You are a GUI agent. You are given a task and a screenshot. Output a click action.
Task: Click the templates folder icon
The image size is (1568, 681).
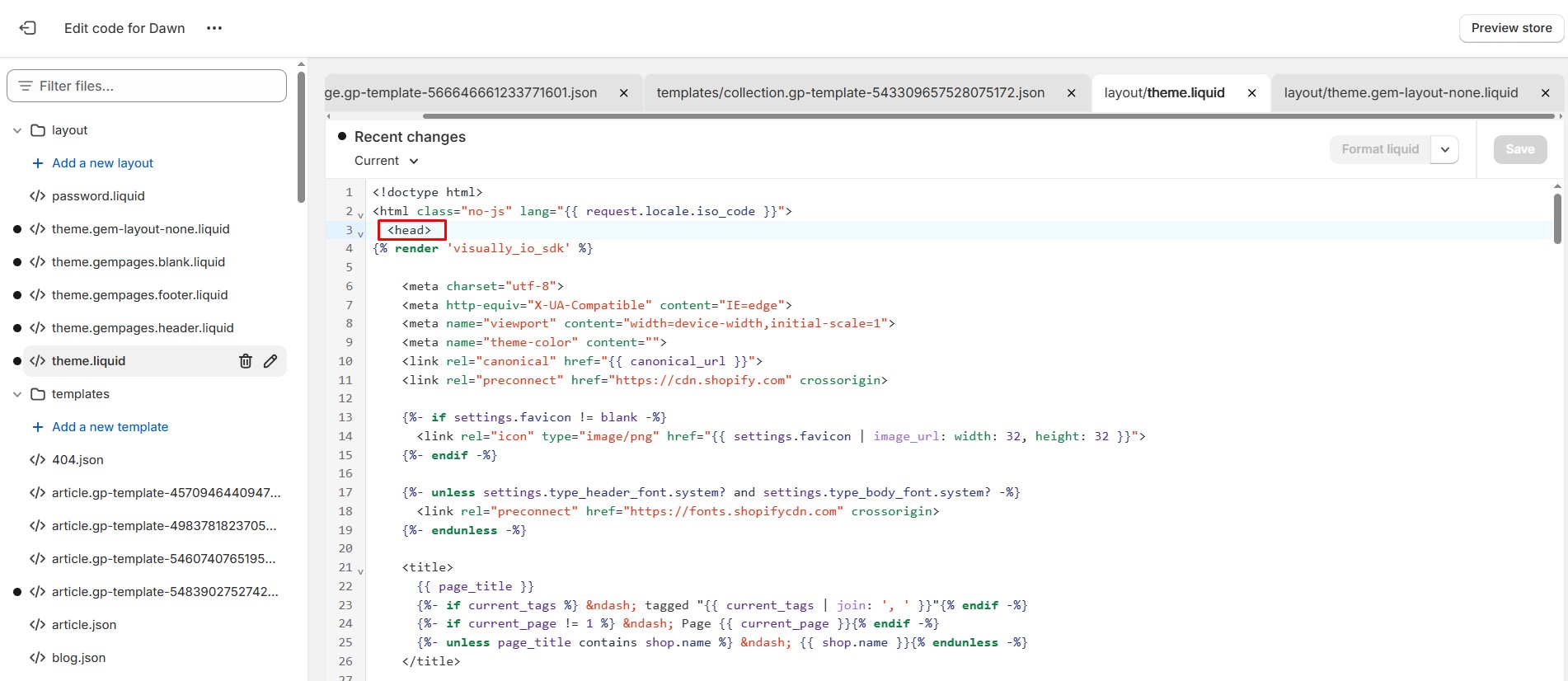(x=37, y=394)
